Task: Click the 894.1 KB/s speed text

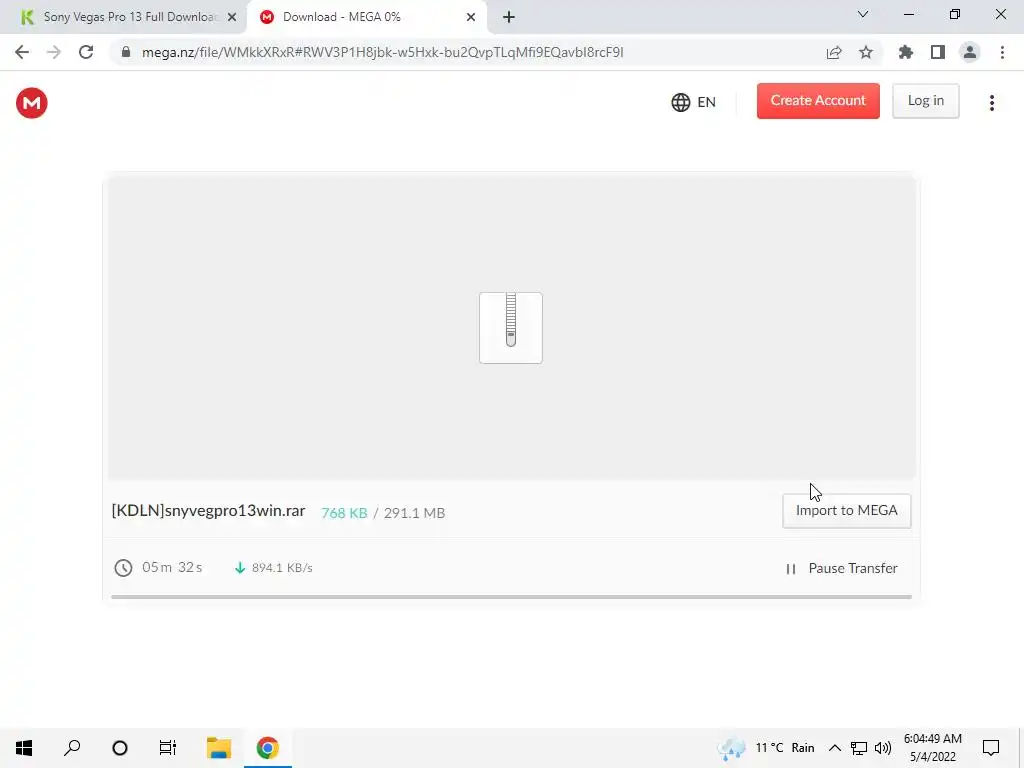Action: [x=282, y=568]
